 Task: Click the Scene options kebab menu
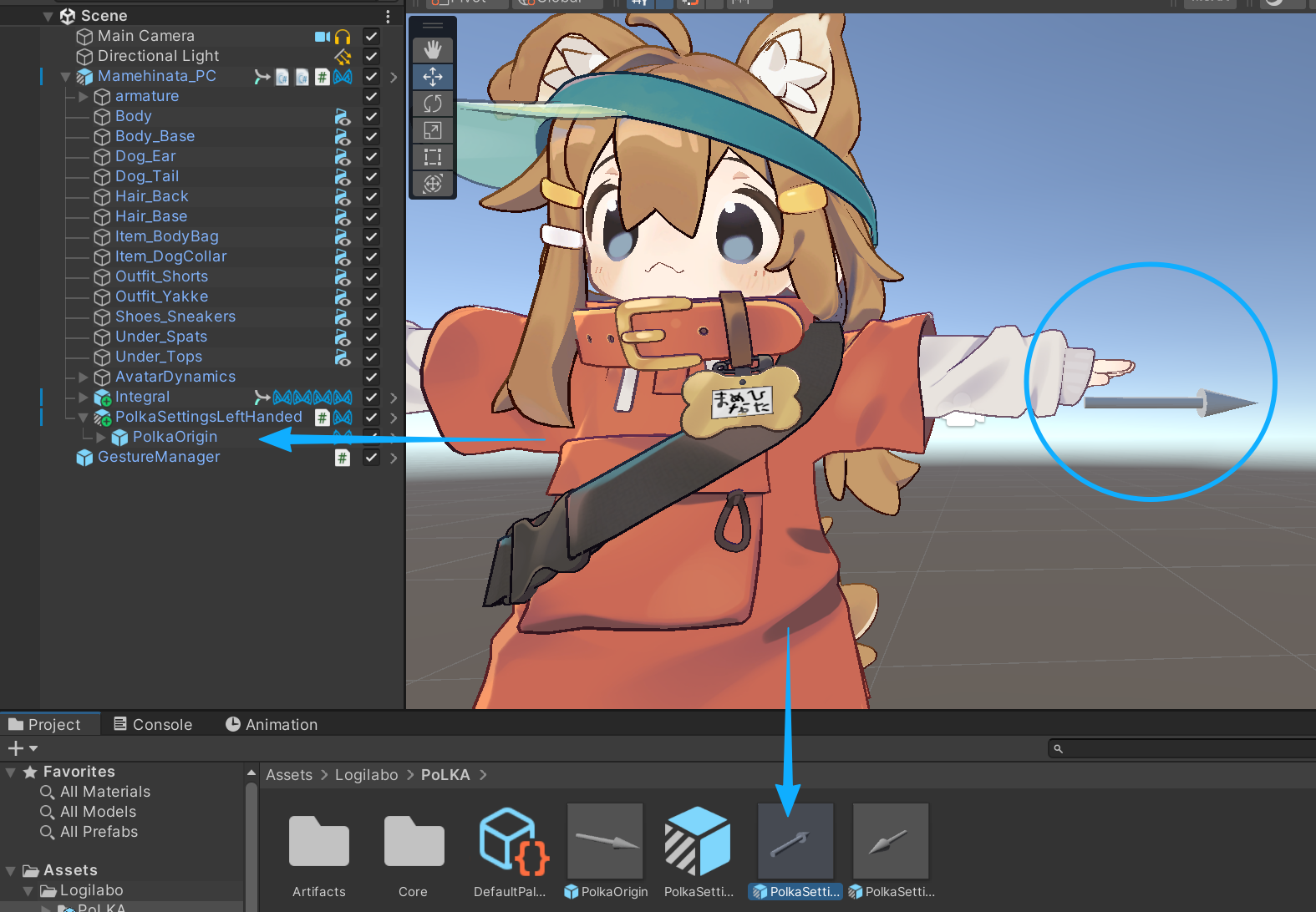(388, 16)
